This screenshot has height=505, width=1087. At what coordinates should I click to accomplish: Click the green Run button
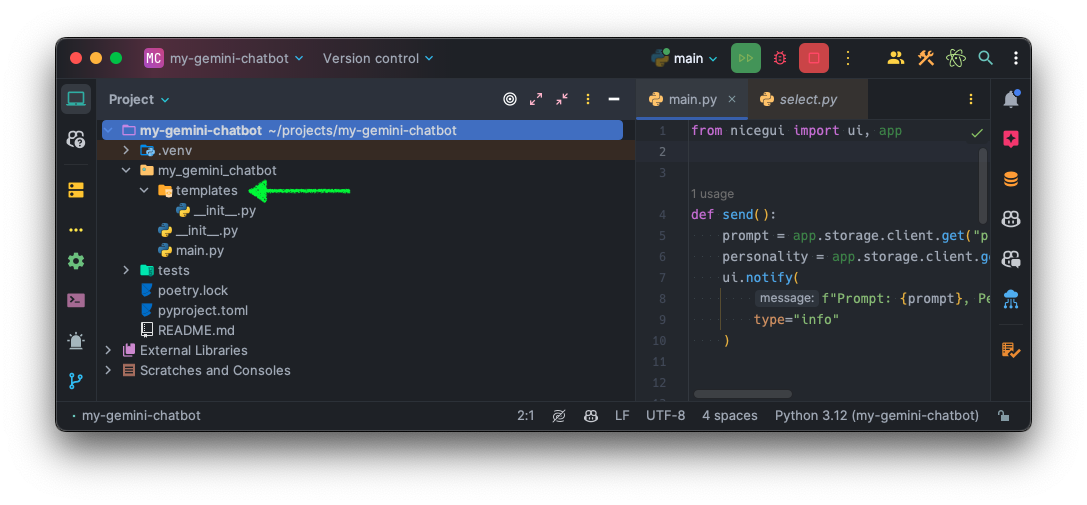(x=745, y=58)
